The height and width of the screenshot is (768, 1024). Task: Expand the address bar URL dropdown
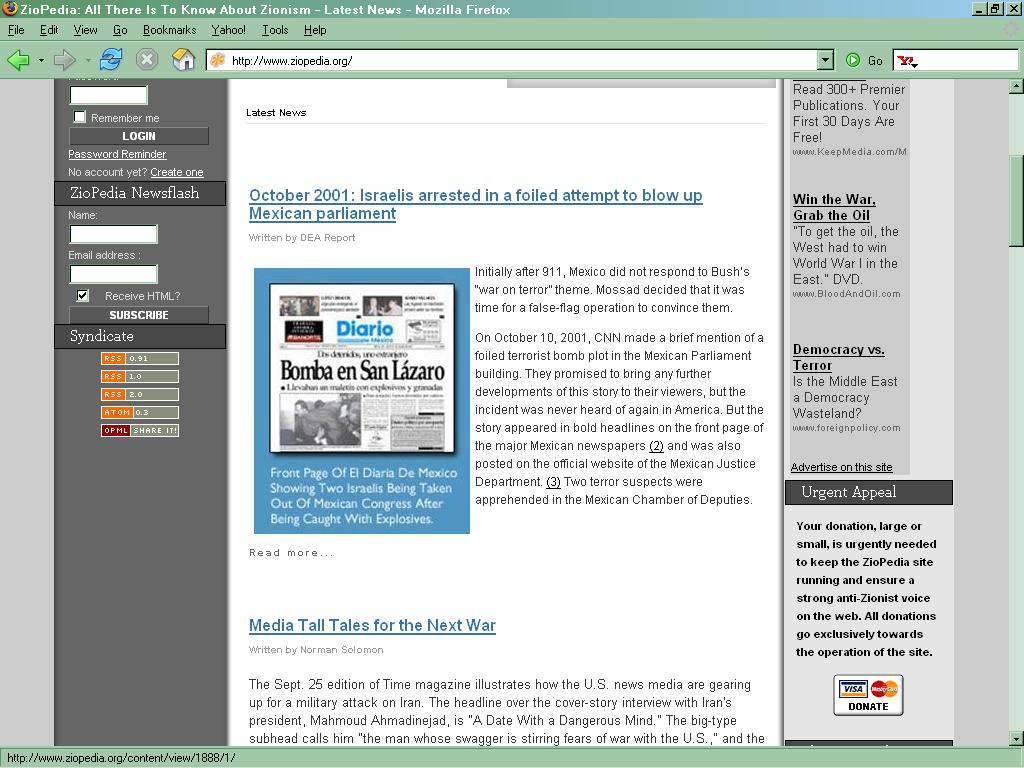[826, 61]
